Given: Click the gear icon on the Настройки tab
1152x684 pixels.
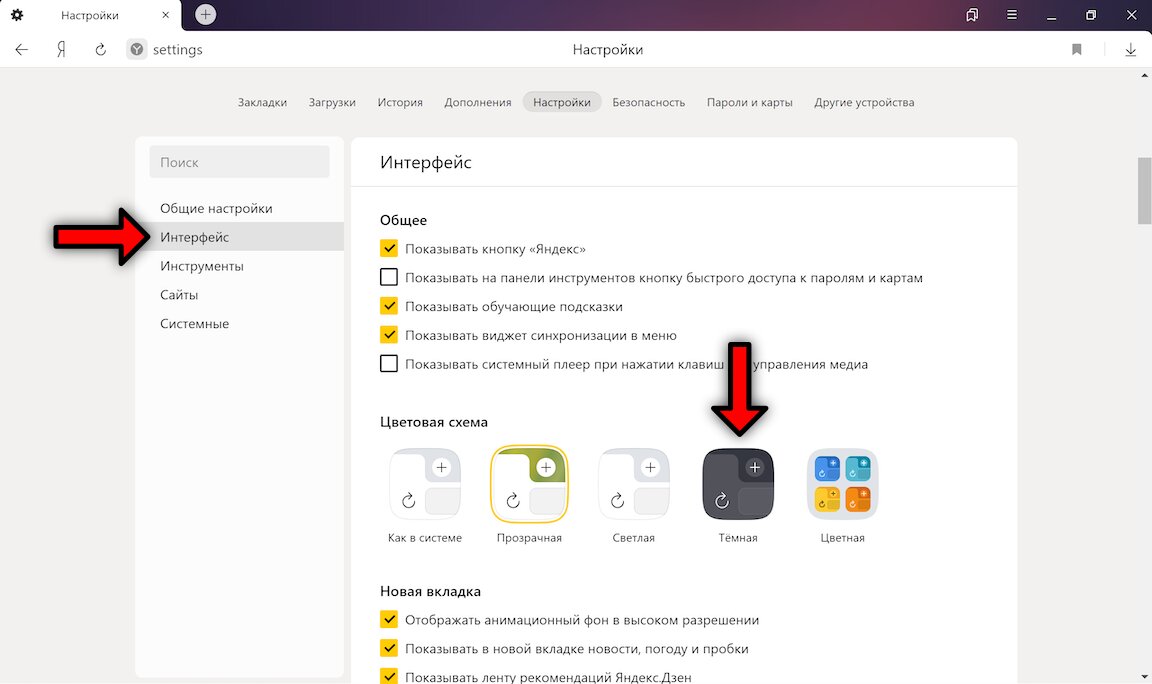Looking at the screenshot, I should [17, 15].
